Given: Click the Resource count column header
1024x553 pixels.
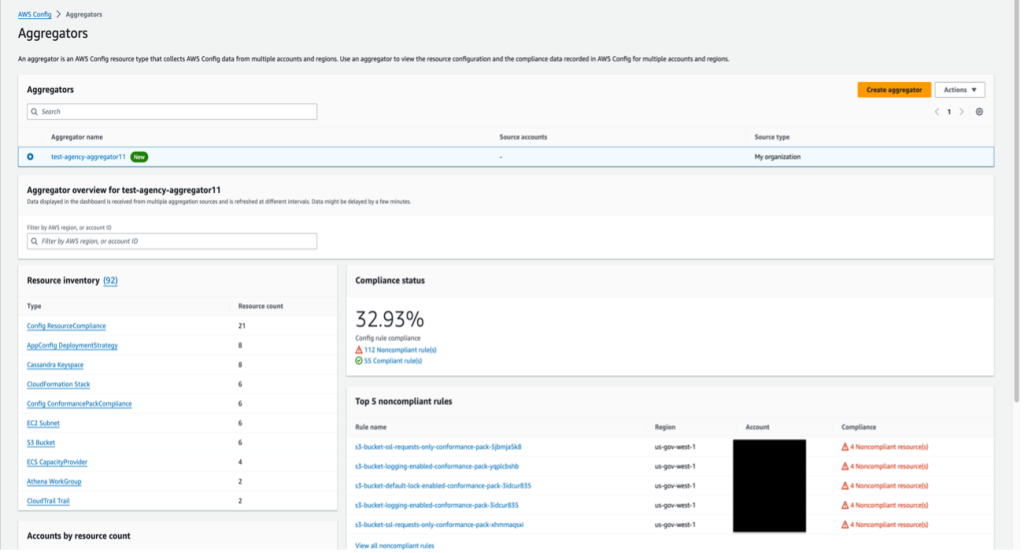Looking at the screenshot, I should (261, 306).
